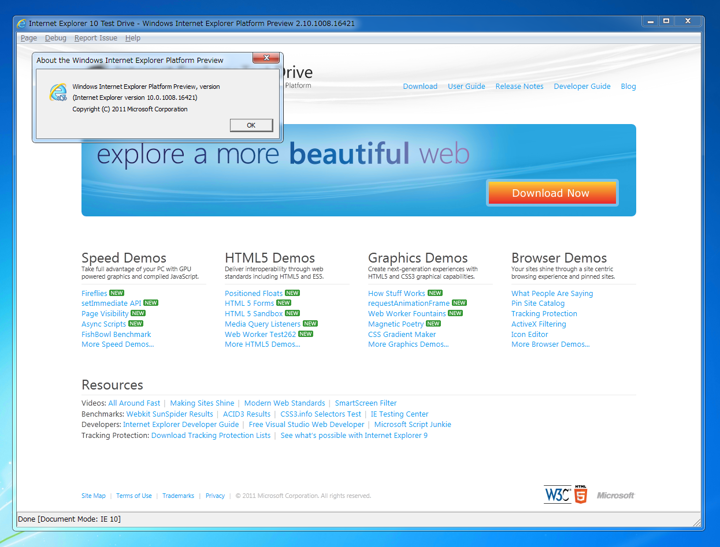
Task: Open the Privacy footer link
Action: pyautogui.click(x=215, y=496)
